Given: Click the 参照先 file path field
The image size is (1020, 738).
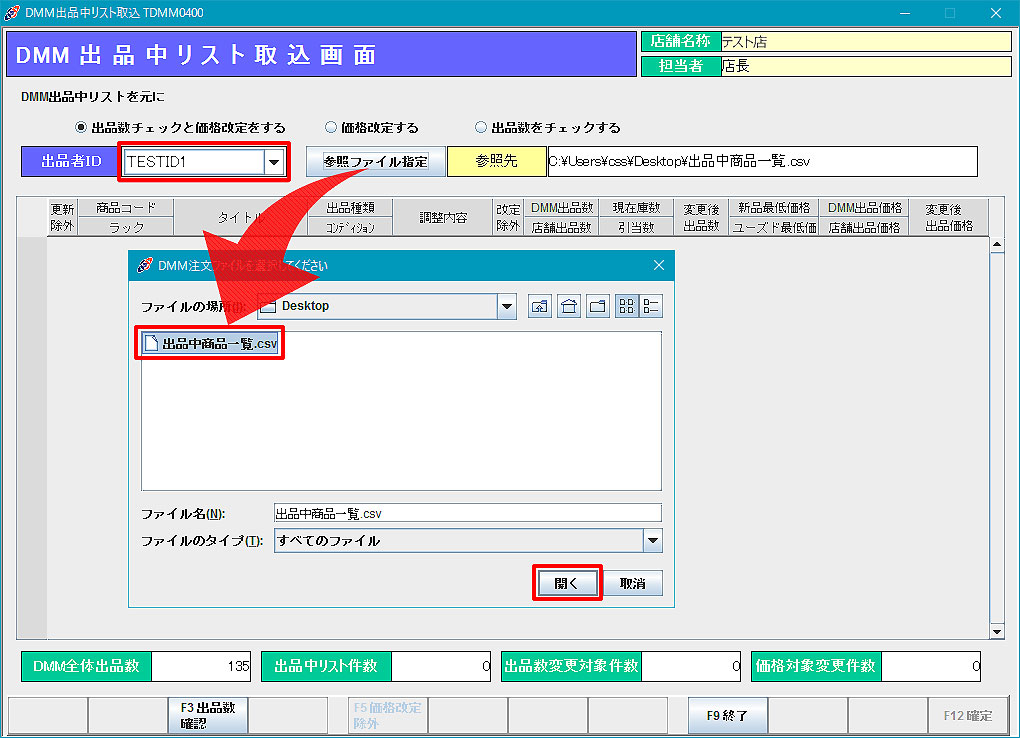Looking at the screenshot, I should tap(762, 161).
